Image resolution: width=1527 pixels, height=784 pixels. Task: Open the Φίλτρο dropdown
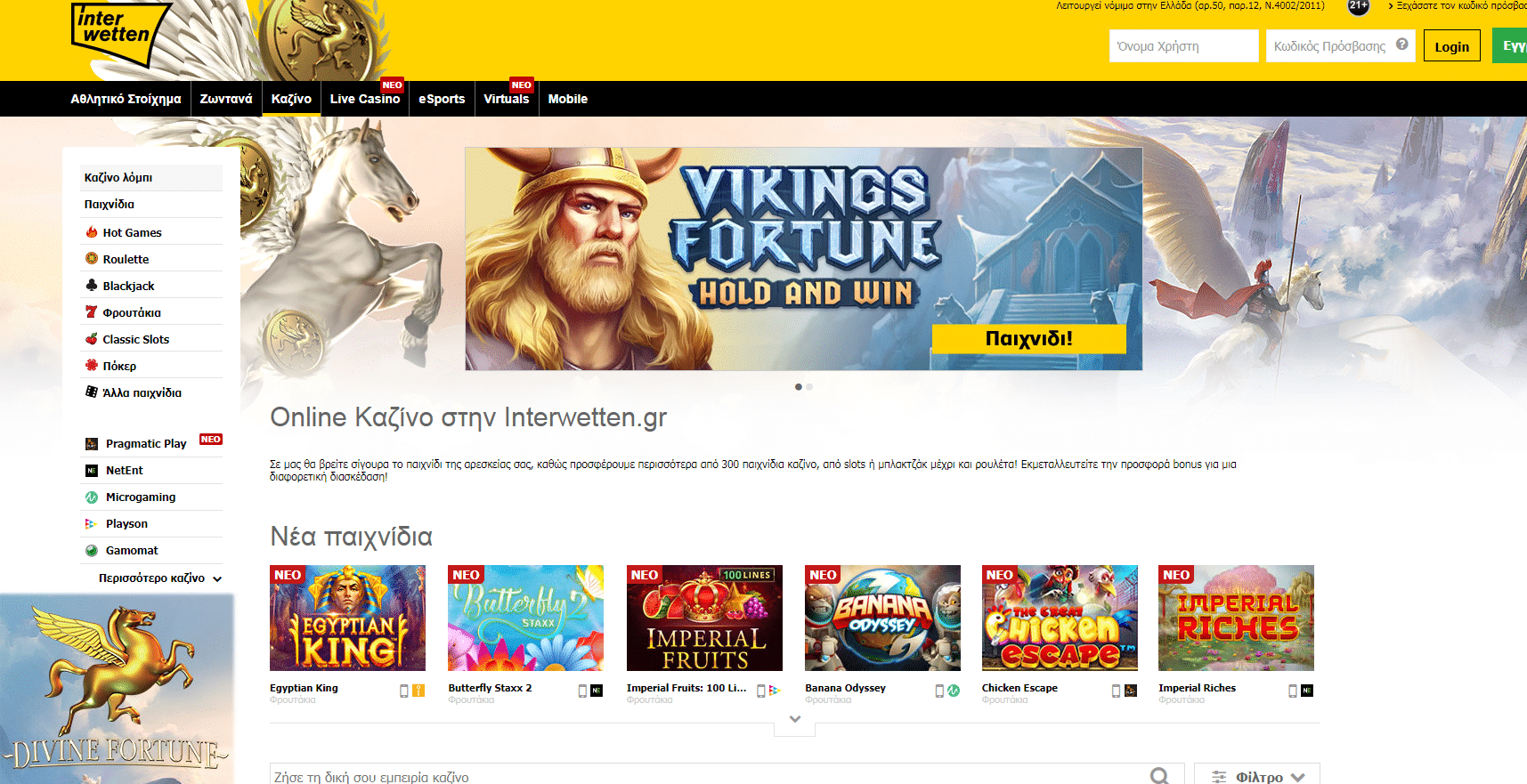pos(1257,775)
